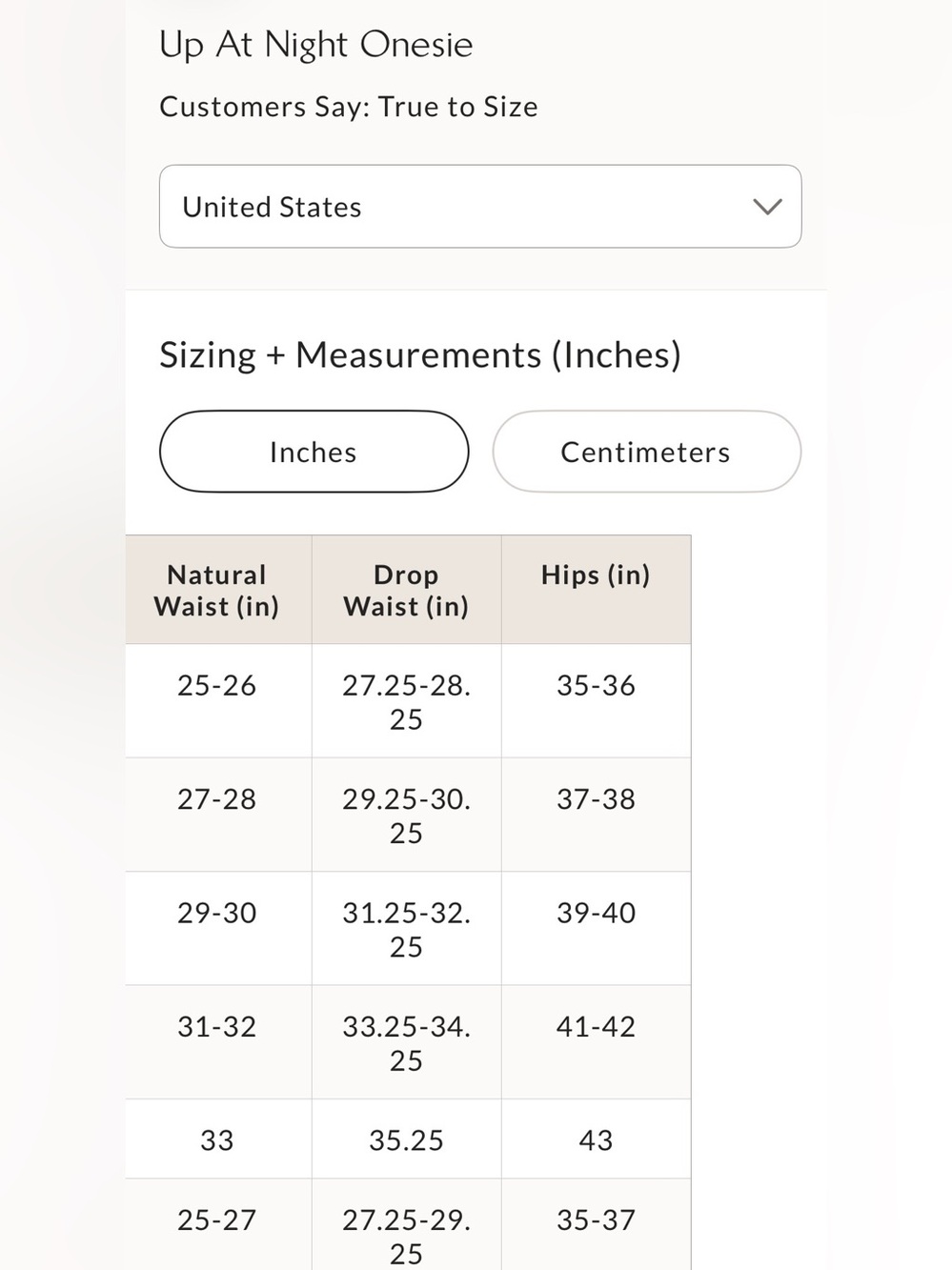Select the 39-40 hips cell

pos(597,929)
